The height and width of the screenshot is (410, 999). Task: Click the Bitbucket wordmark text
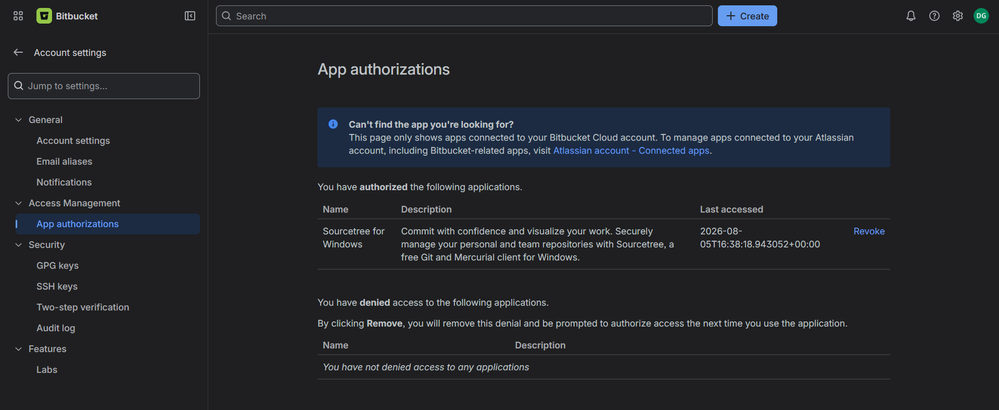(76, 16)
